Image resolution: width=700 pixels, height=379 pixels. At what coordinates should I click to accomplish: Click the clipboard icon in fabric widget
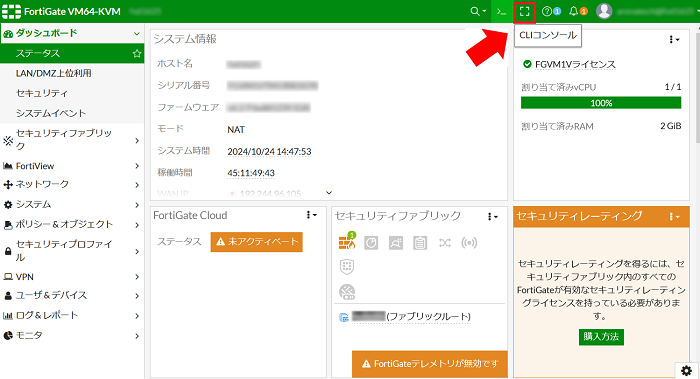(420, 243)
